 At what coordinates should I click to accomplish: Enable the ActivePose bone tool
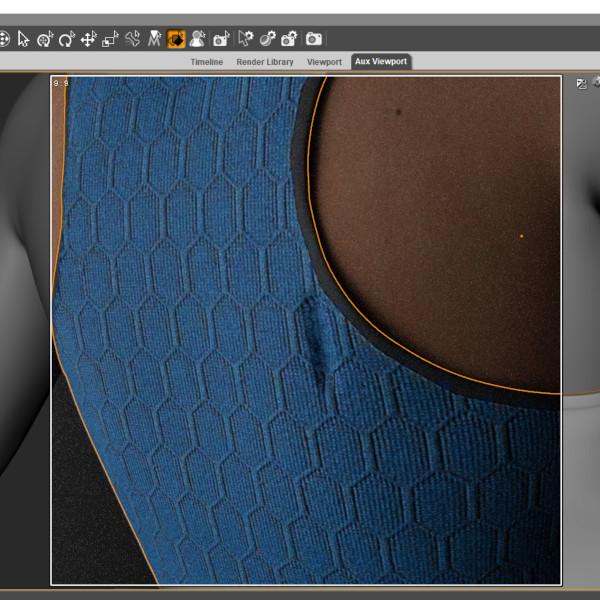click(132, 39)
